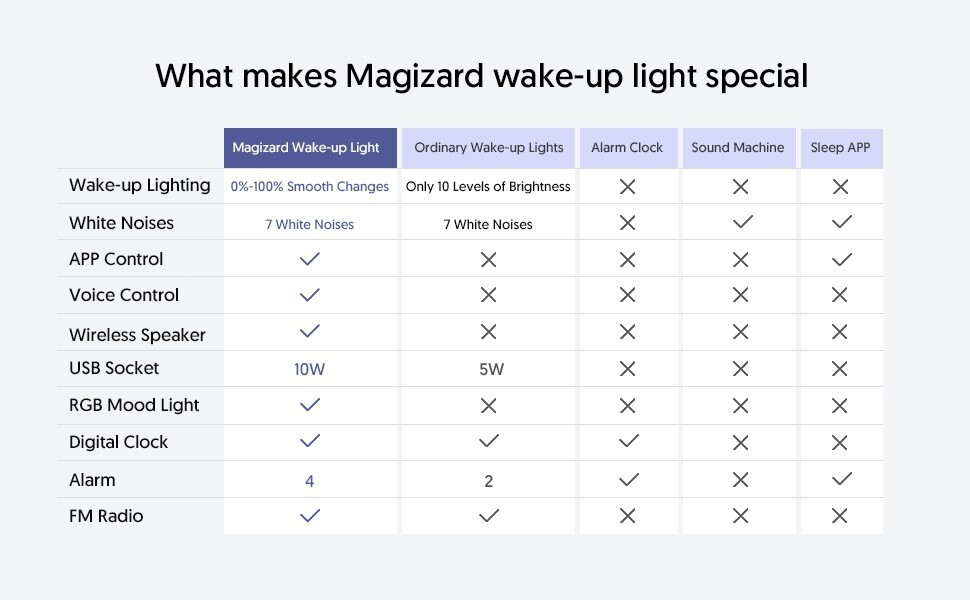Click the Alarm Clock Wake-up Lighting X mark

click(x=627, y=186)
